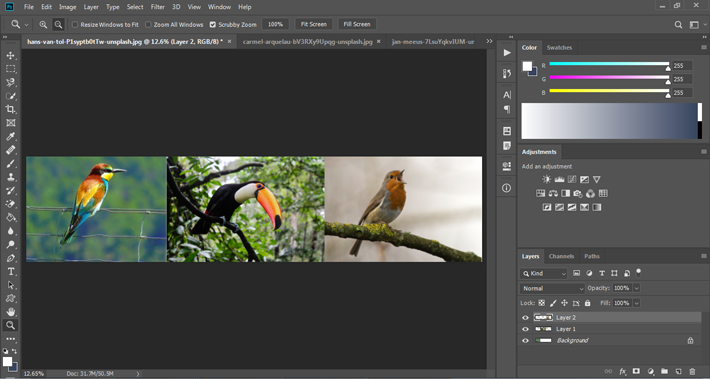Hide Layer 2 with eye icon
Image resolution: width=710 pixels, height=379 pixels.
click(525, 317)
